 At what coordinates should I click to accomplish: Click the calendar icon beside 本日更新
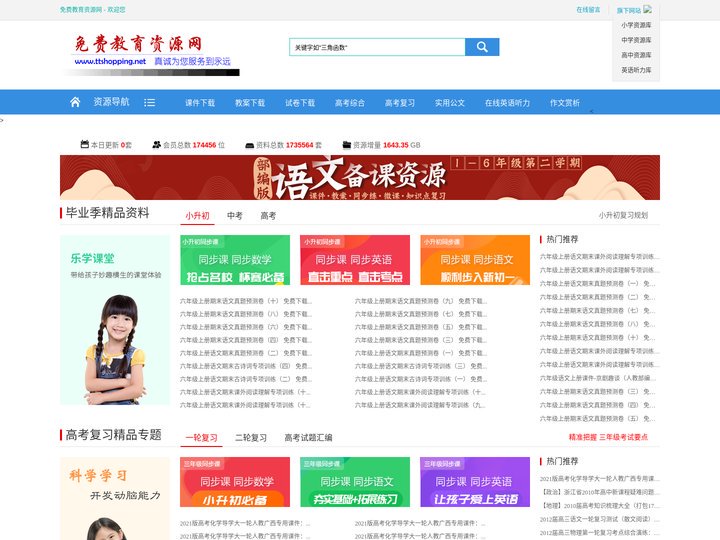click(x=84, y=144)
